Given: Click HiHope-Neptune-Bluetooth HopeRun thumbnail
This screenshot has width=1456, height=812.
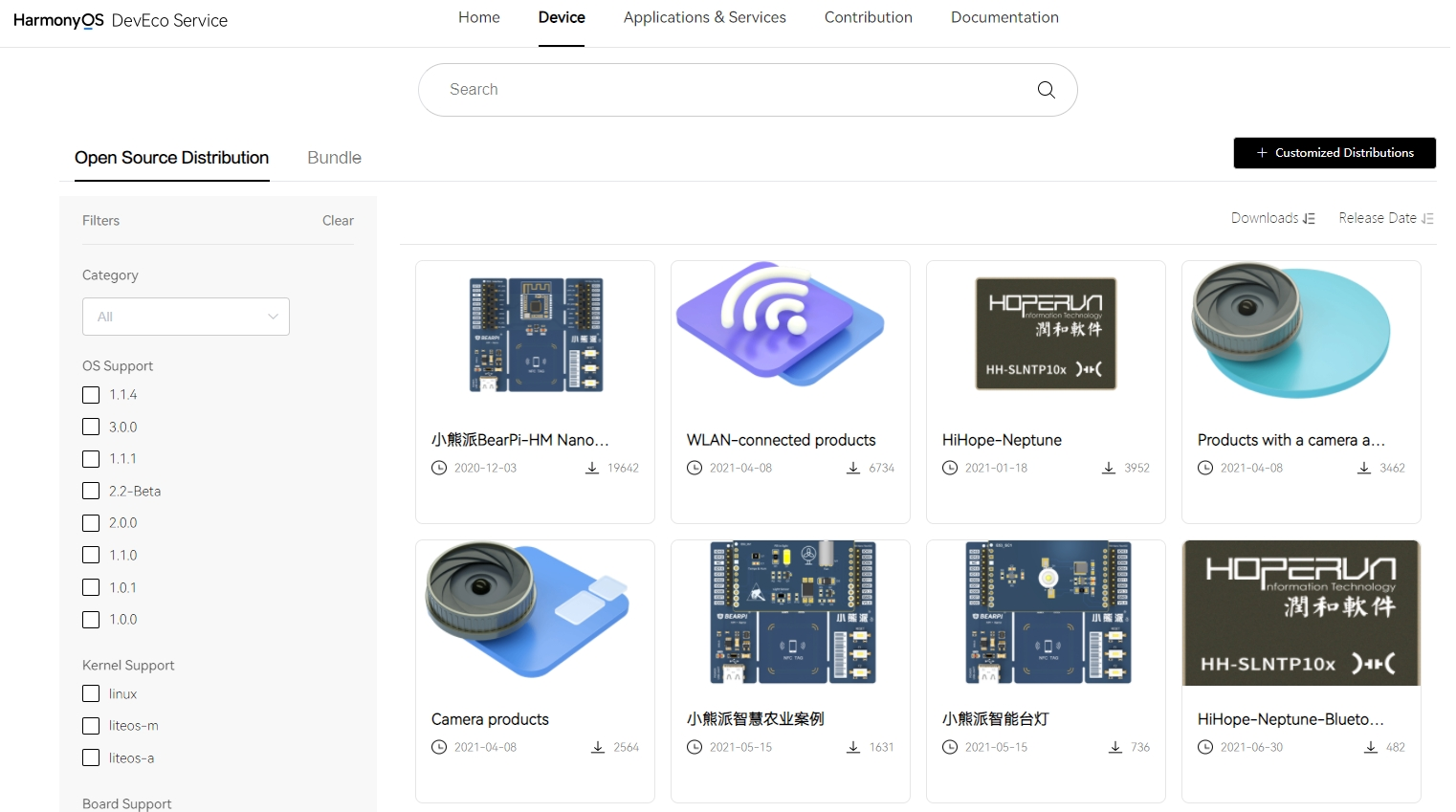Looking at the screenshot, I should 1301,613.
